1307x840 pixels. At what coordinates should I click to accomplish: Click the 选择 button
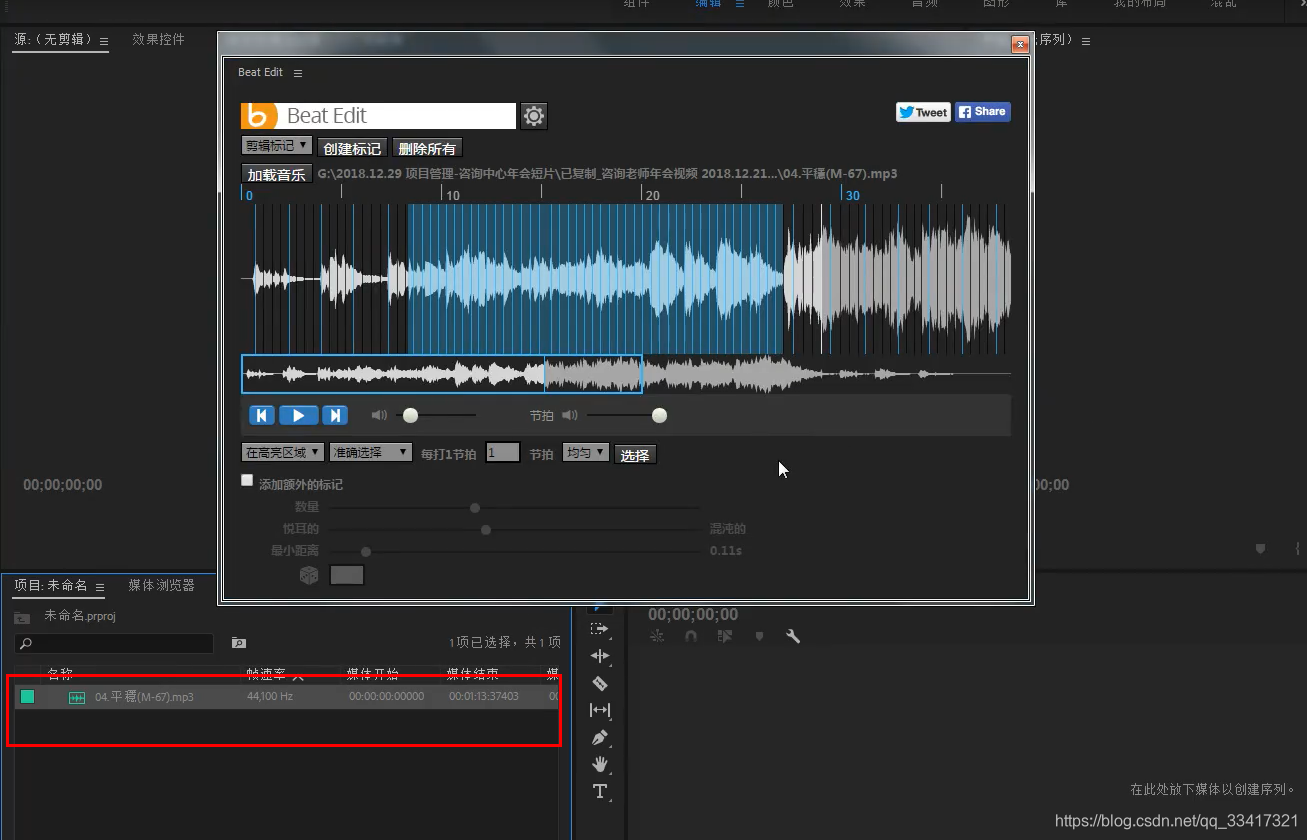[635, 455]
